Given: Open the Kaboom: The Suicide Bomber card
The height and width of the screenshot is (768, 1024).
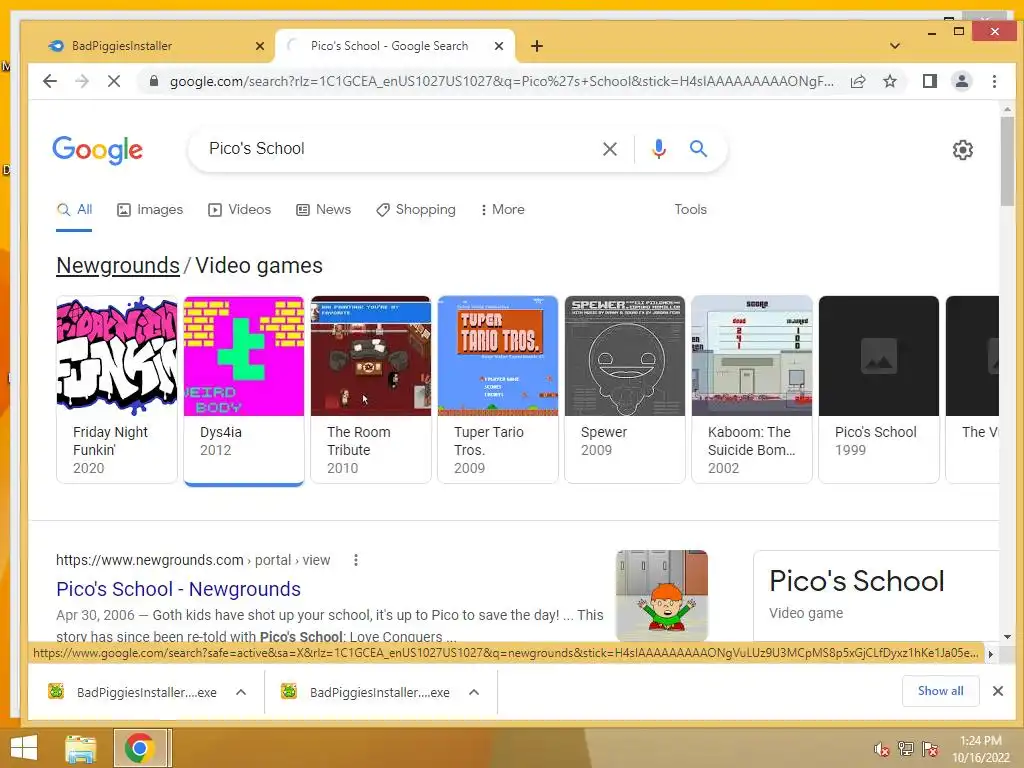Looking at the screenshot, I should 752,389.
